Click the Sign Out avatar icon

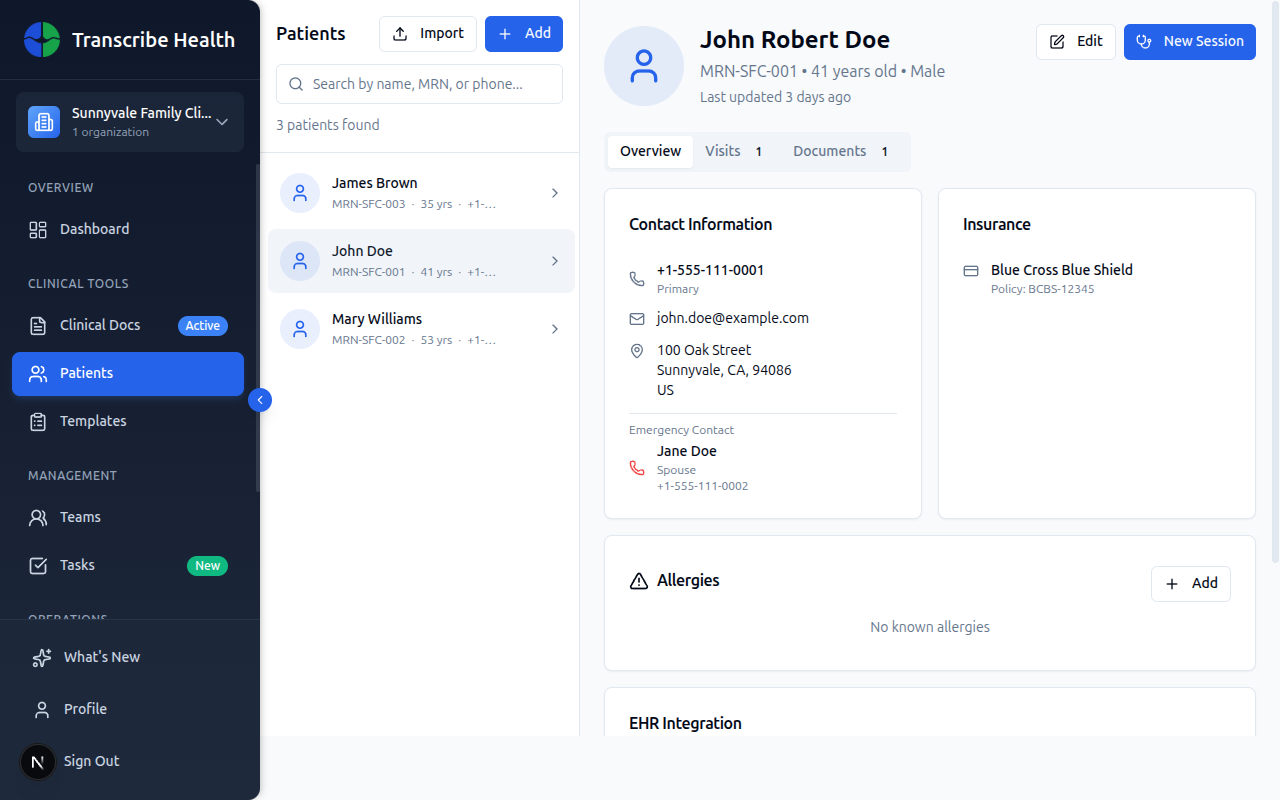(x=37, y=761)
